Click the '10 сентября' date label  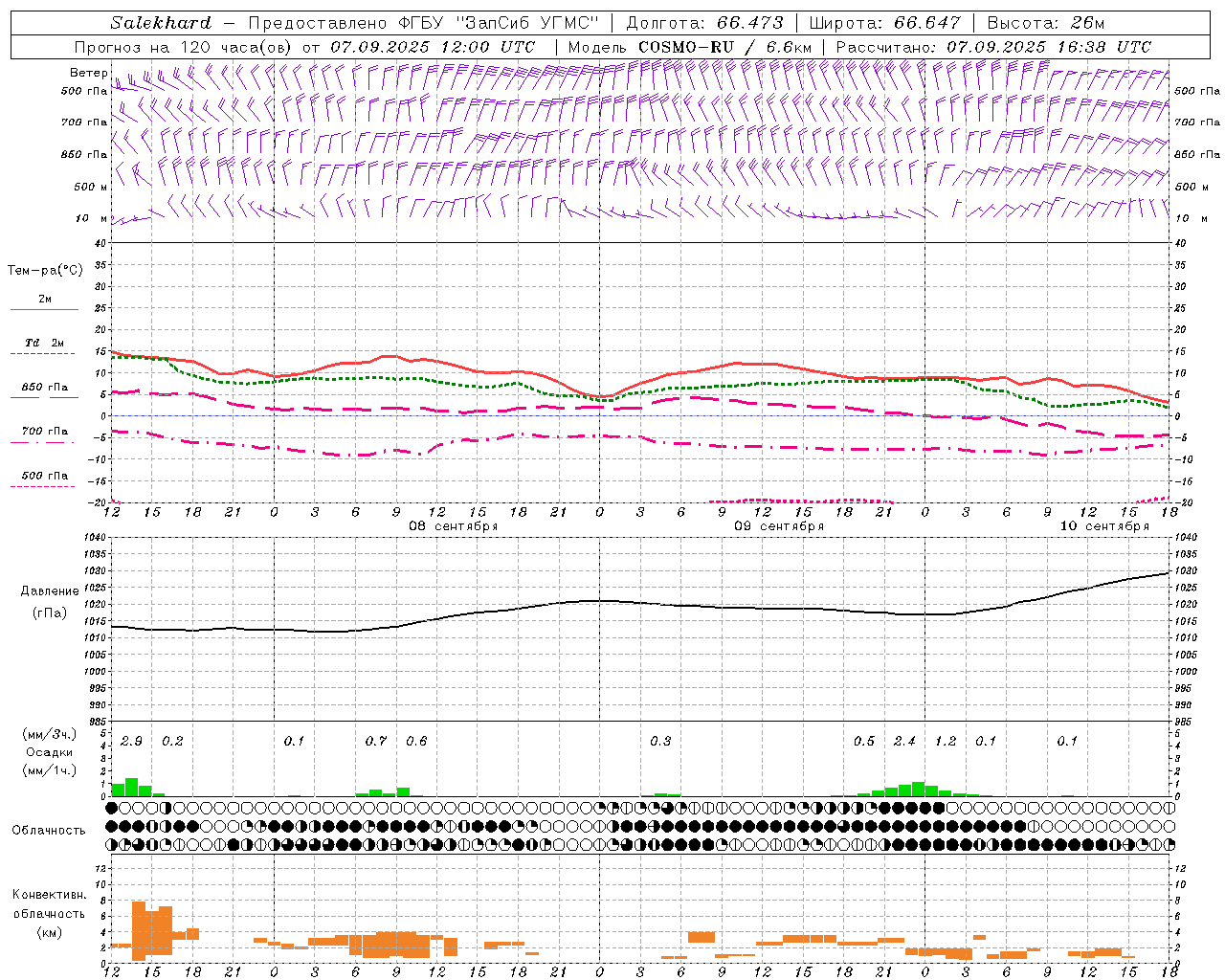click(x=1104, y=526)
